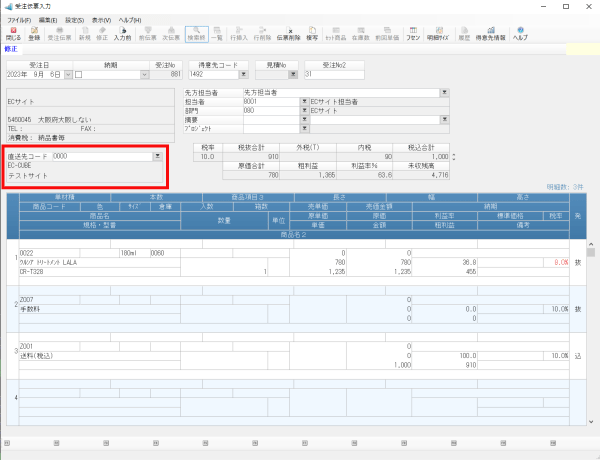Click the 180ml size cell
This screenshot has height=460, width=600.
135,253
